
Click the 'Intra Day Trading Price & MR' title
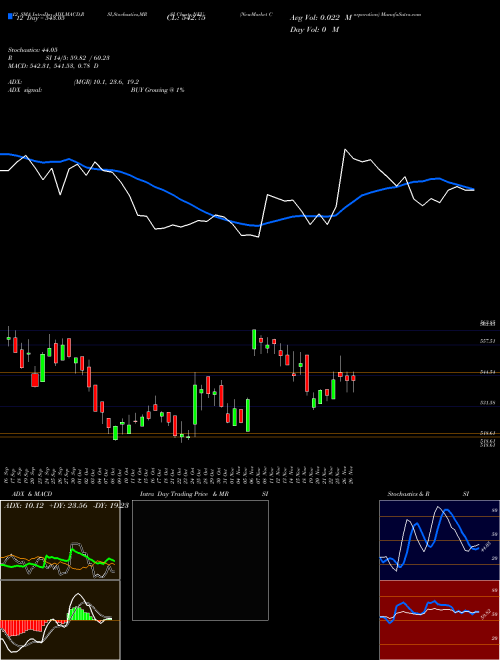(x=184, y=494)
